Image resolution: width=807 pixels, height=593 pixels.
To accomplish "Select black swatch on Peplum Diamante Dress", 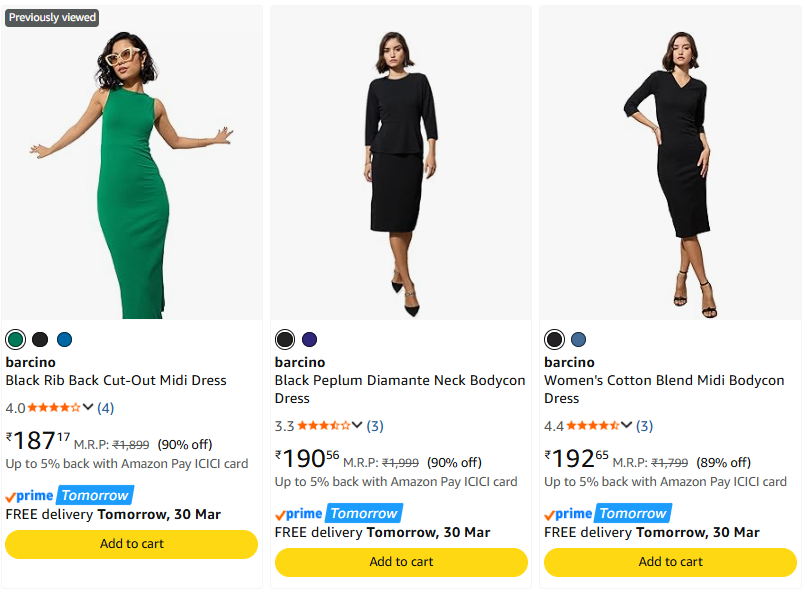I will [x=285, y=339].
